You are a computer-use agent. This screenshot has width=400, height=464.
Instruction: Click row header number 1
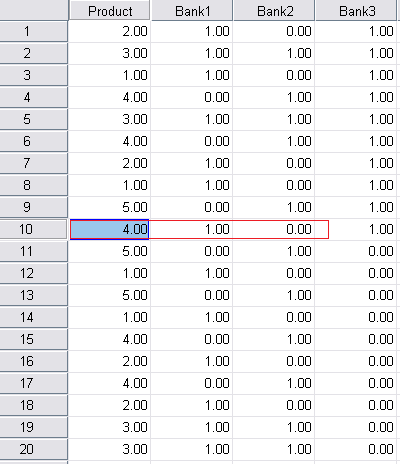[33, 31]
